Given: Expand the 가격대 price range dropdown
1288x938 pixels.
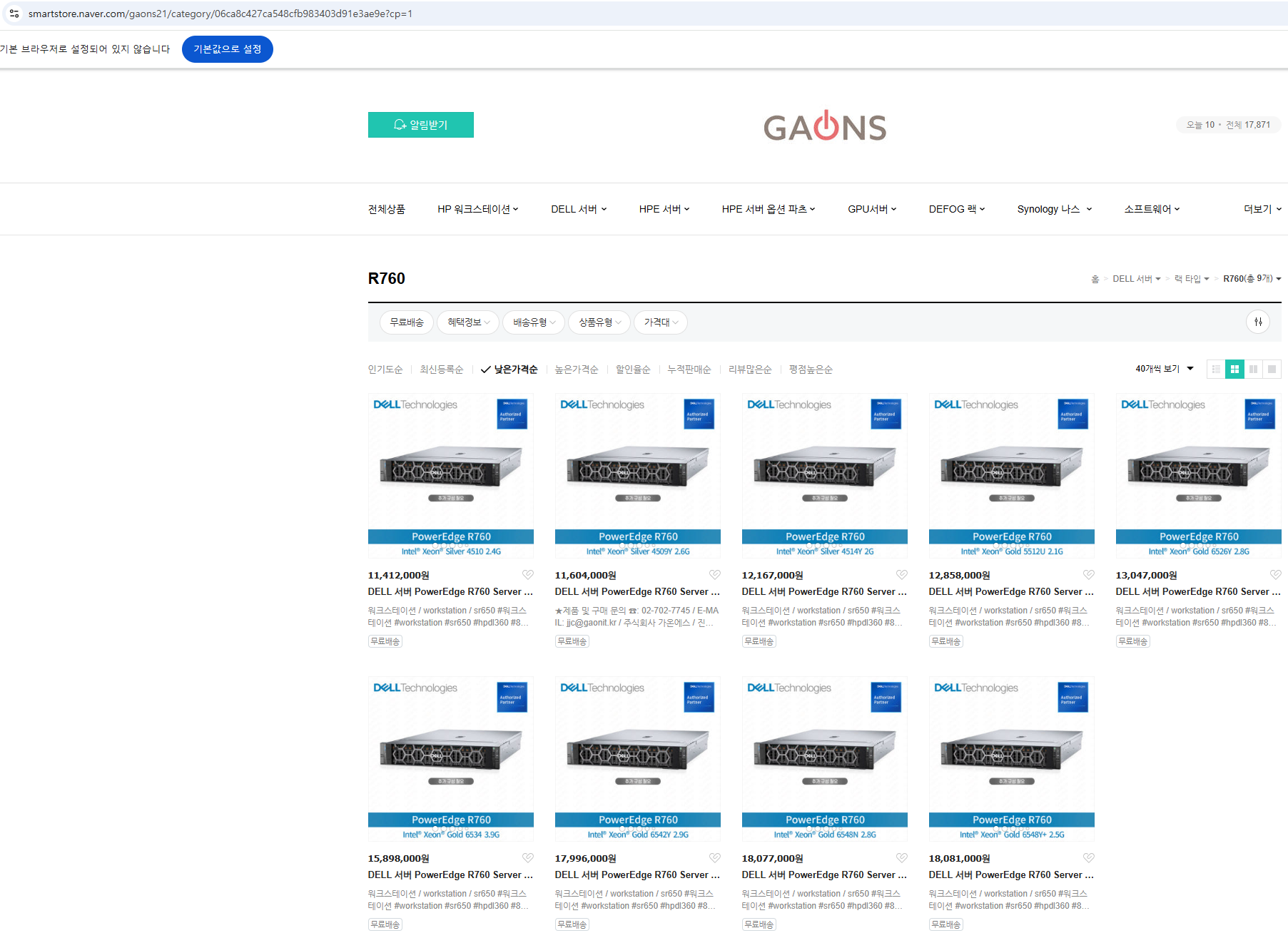Looking at the screenshot, I should point(661,322).
